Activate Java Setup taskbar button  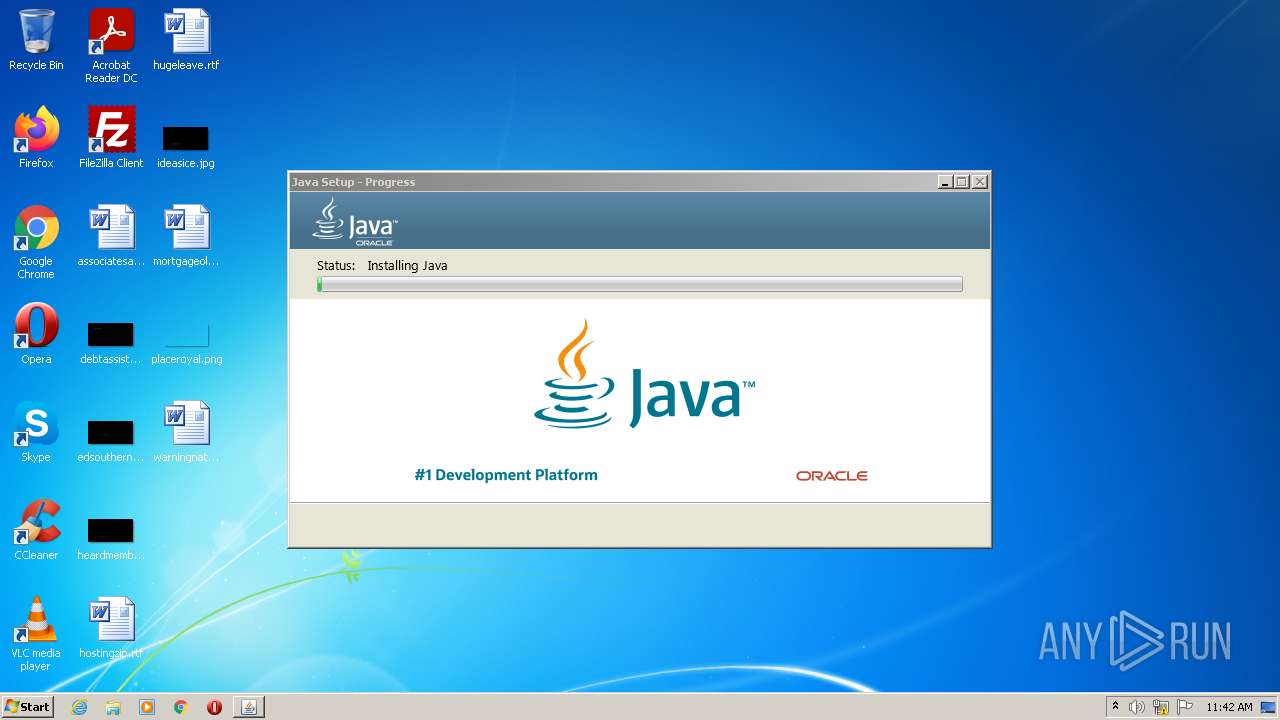tap(249, 707)
